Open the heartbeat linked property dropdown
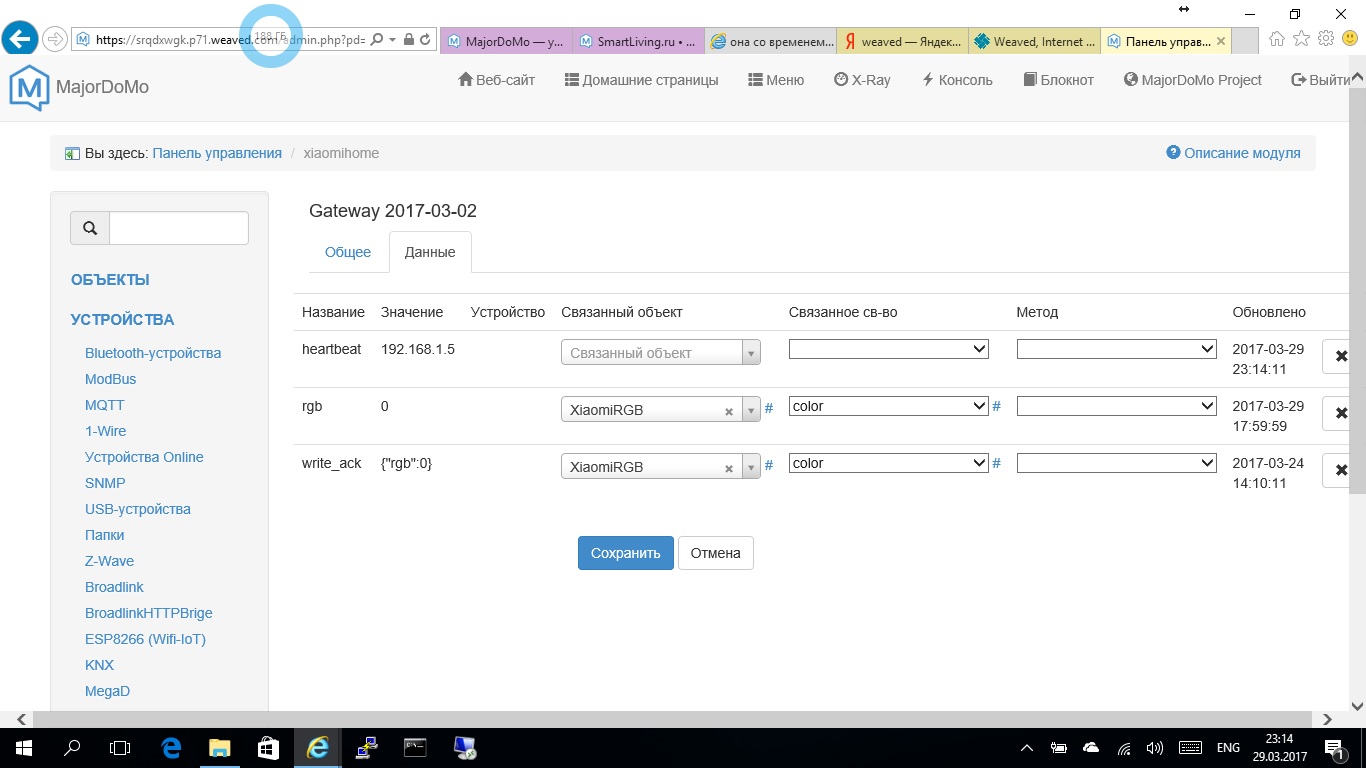1366x768 pixels. [x=889, y=349]
